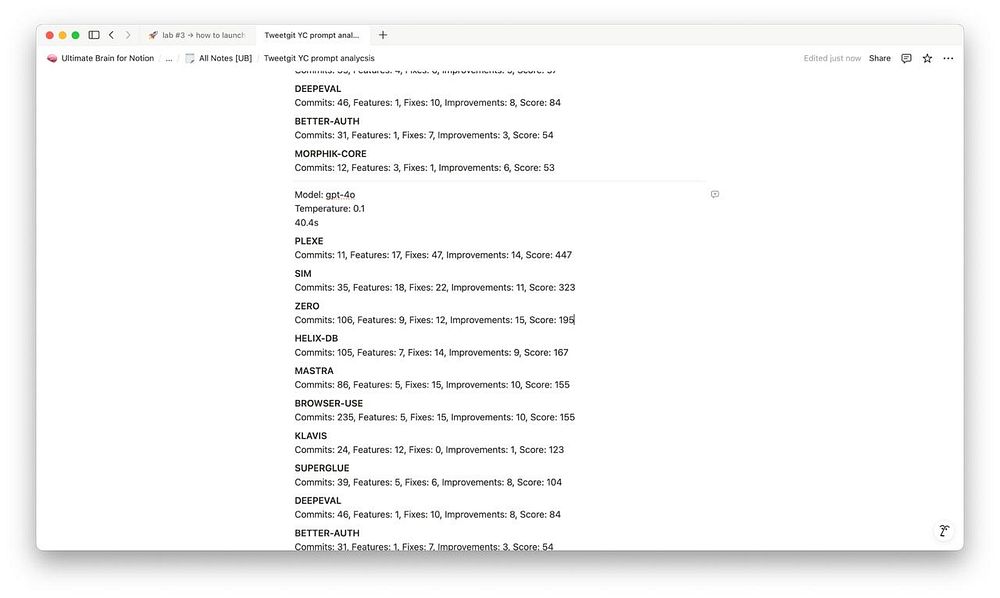This screenshot has width=1000, height=598.
Task: Click the MORPHIK-CORE line with Score: 53
Action: (x=424, y=168)
